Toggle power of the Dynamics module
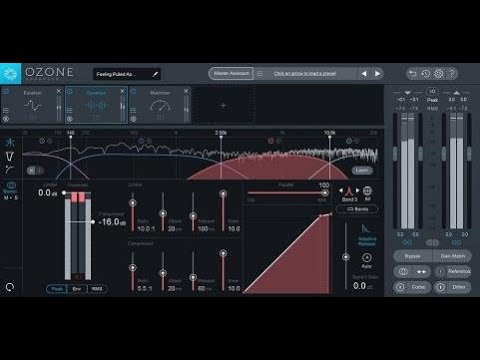Screen dimensions: 480x360 (x=69, y=91)
